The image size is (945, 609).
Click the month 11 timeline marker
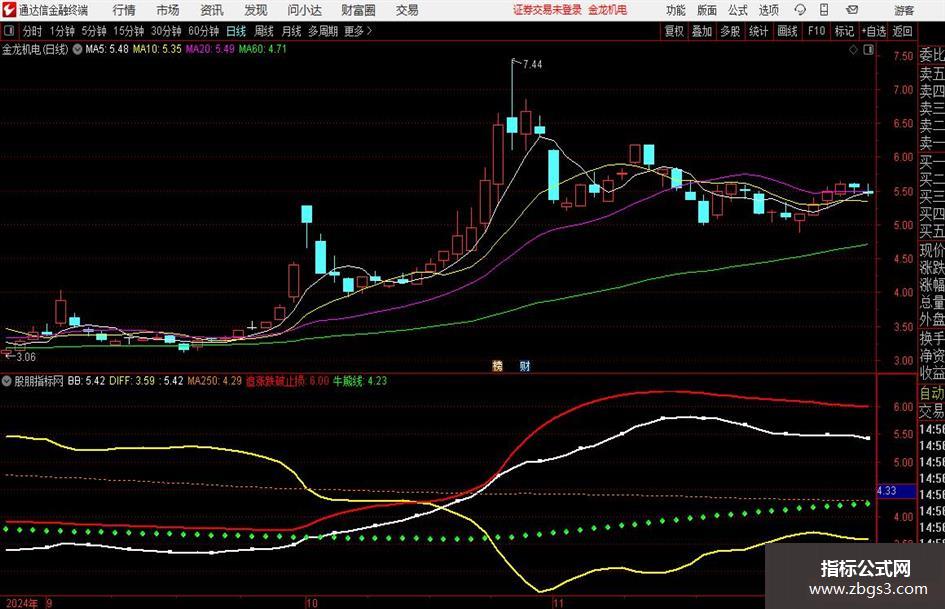pos(557,603)
